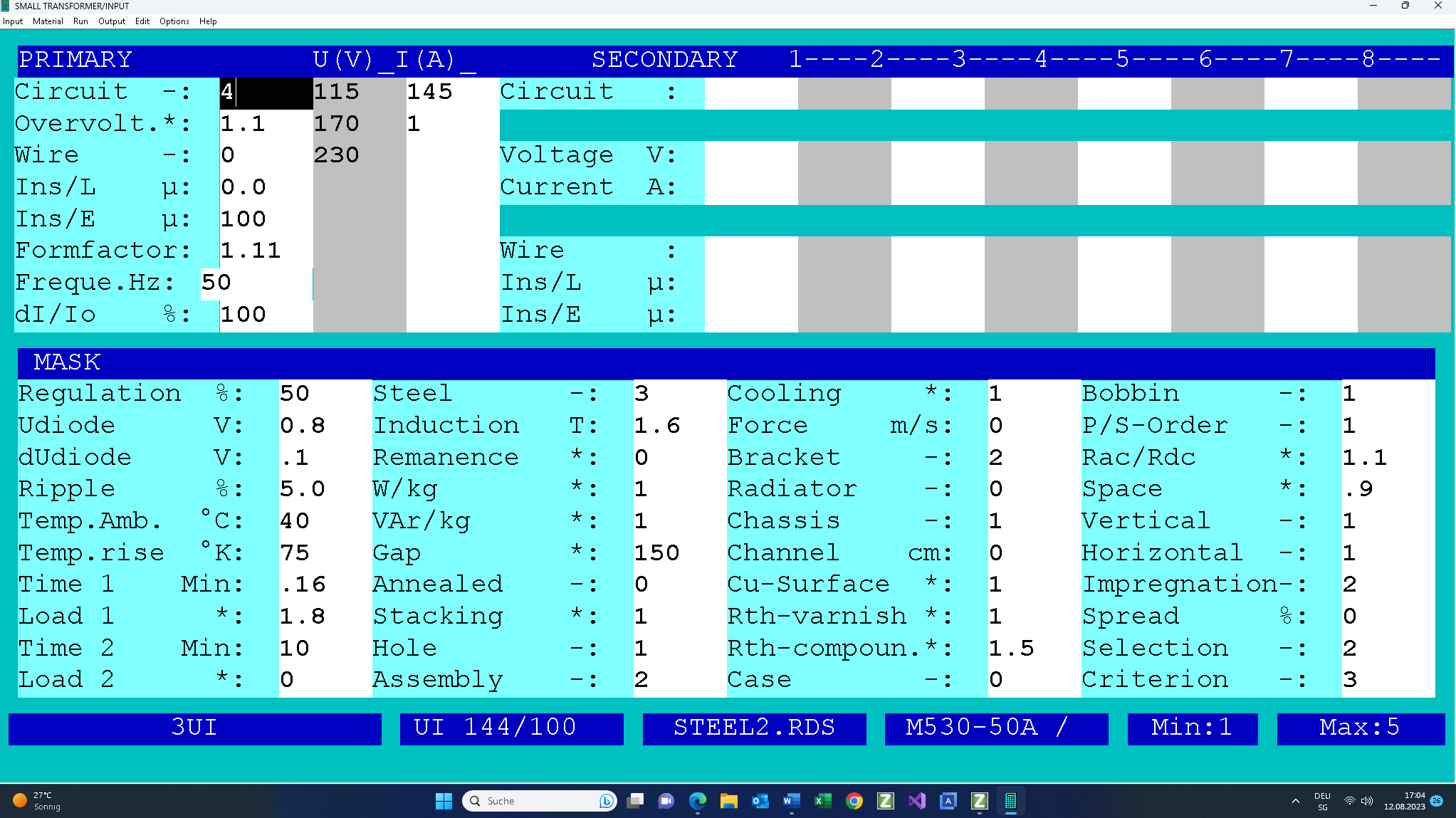This screenshot has width=1456, height=818.
Task: Select the Time 2 field value 10
Action: (x=325, y=650)
